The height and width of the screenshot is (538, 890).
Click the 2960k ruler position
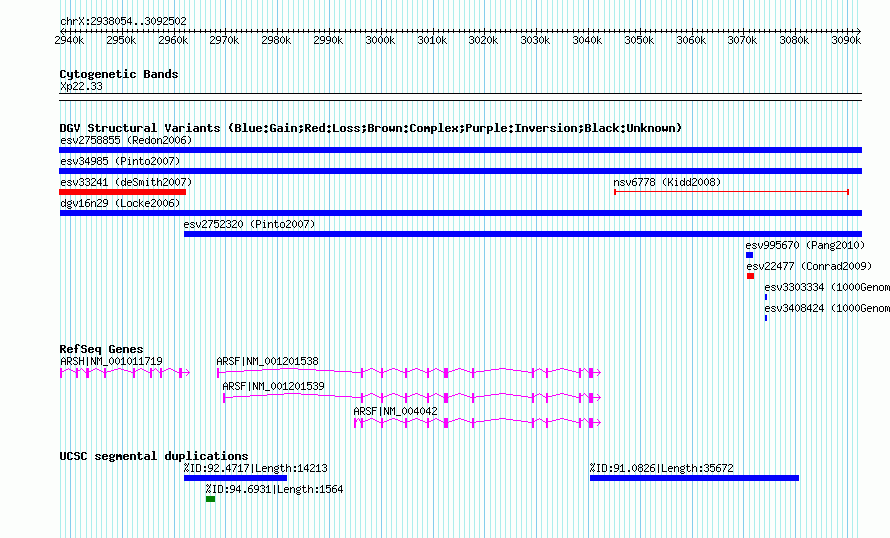coord(173,40)
